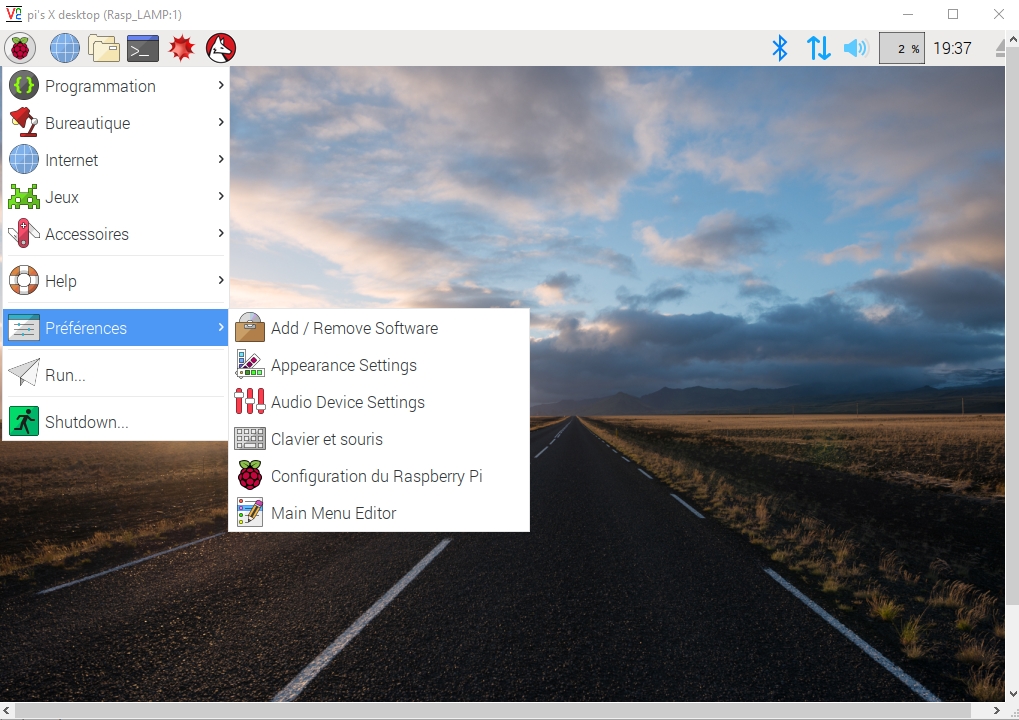Expand the Help submenu chevron
Viewport: 1019px width, 720px height.
[x=221, y=280]
